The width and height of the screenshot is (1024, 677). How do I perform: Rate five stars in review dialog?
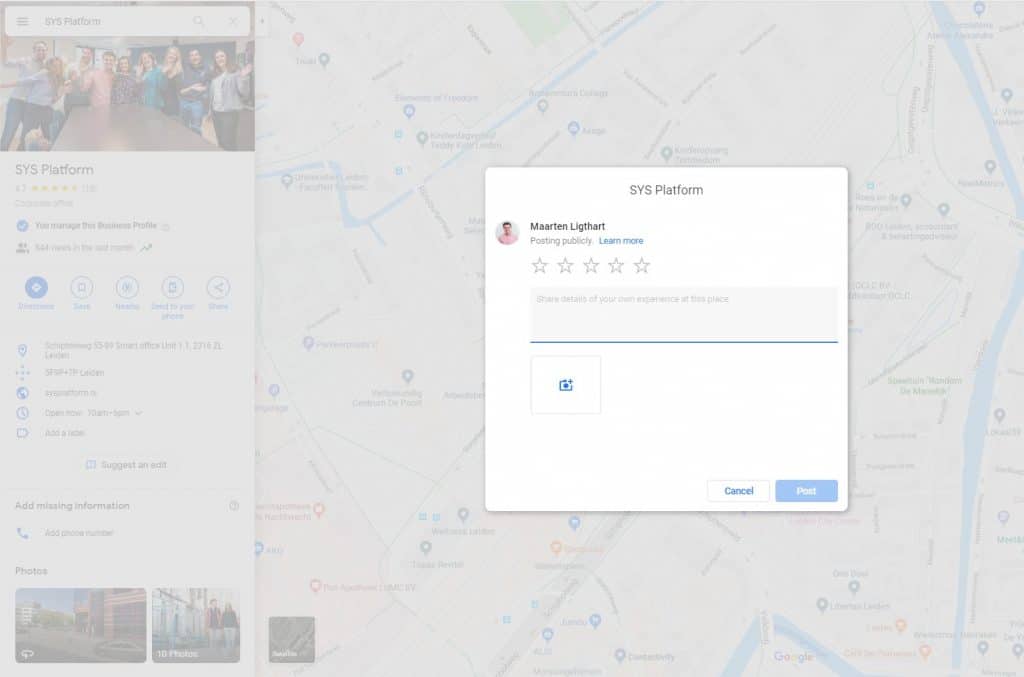[642, 266]
